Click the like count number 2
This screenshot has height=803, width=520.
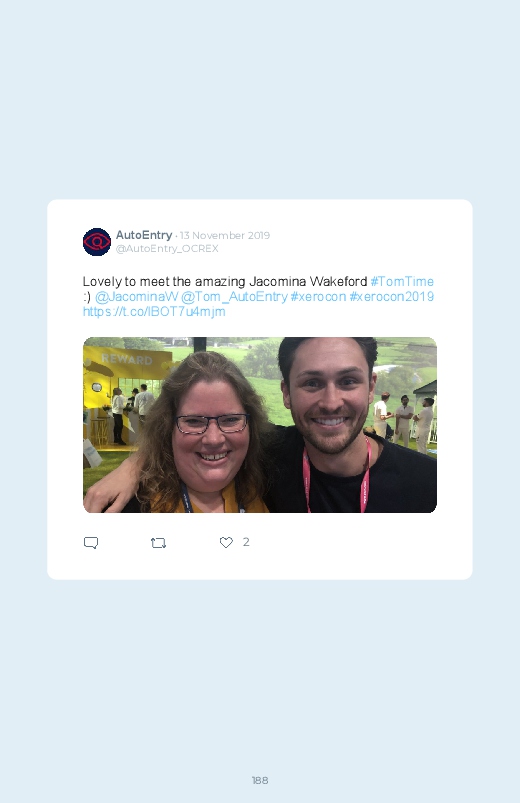pyautogui.click(x=246, y=542)
